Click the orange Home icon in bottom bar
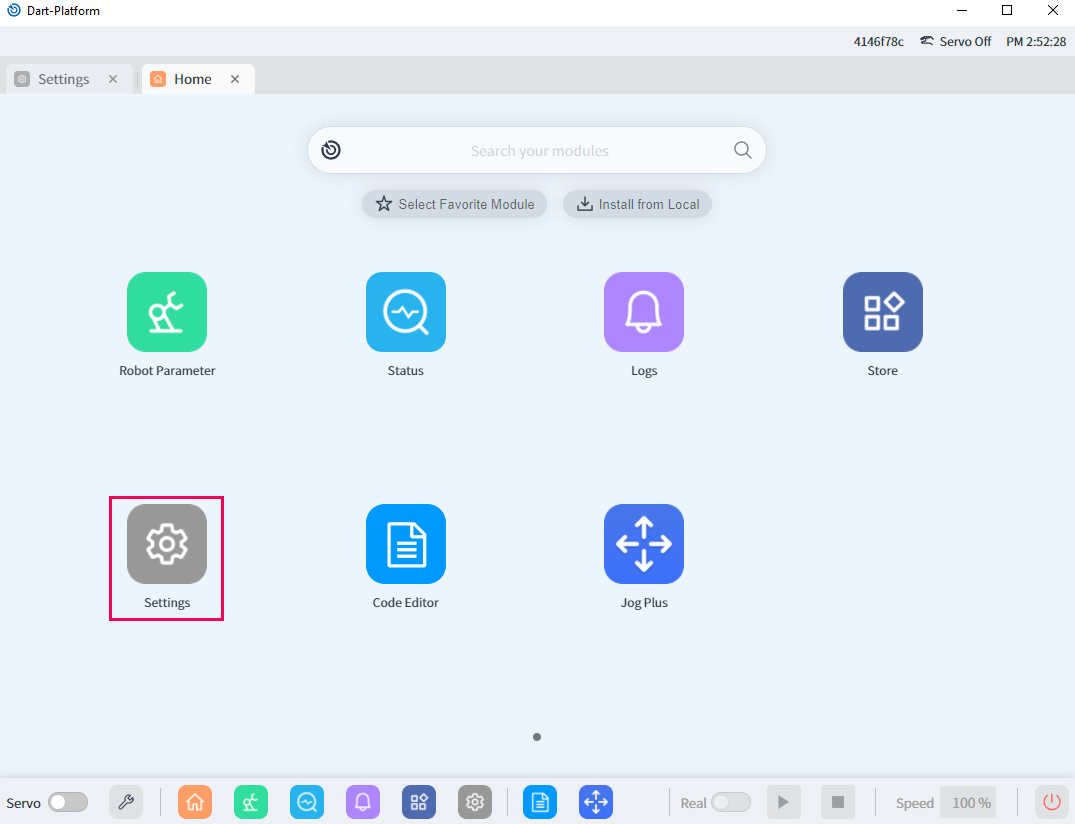 point(195,802)
